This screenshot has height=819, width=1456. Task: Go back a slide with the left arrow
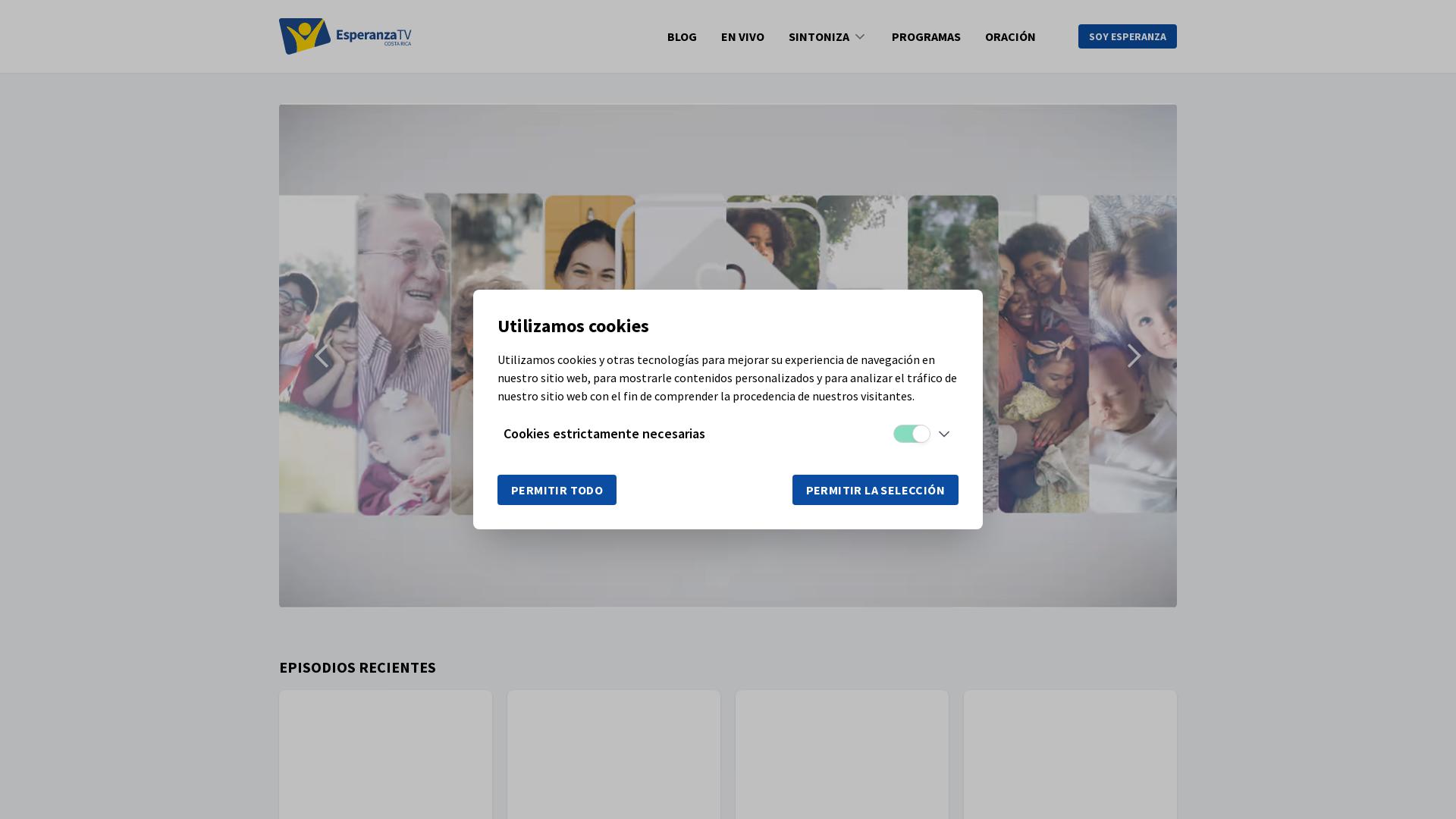click(322, 355)
